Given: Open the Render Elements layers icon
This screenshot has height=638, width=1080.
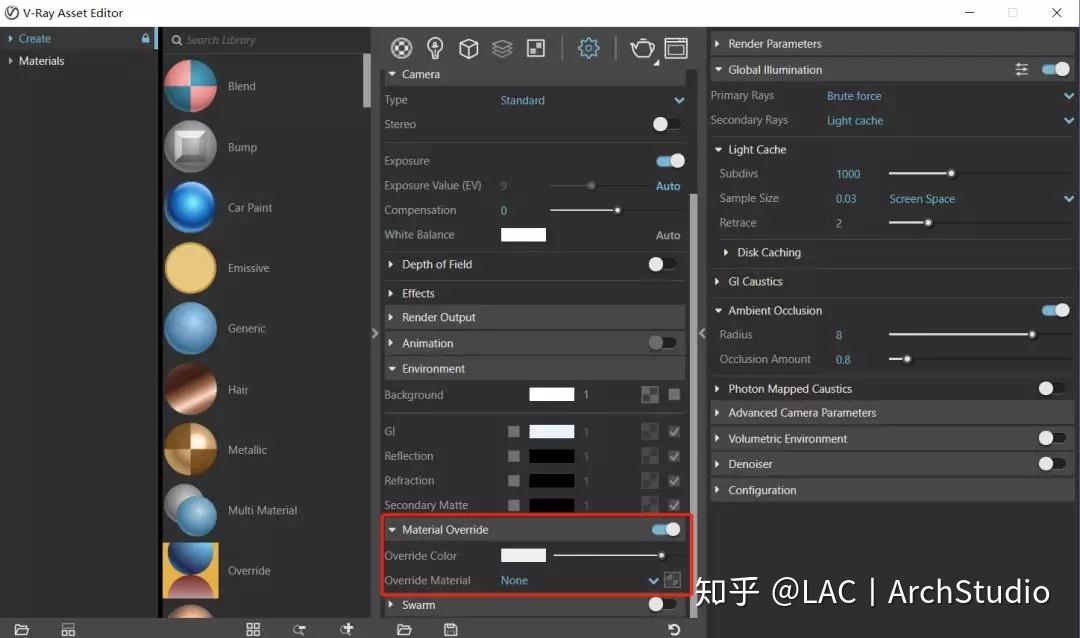Looking at the screenshot, I should (502, 48).
